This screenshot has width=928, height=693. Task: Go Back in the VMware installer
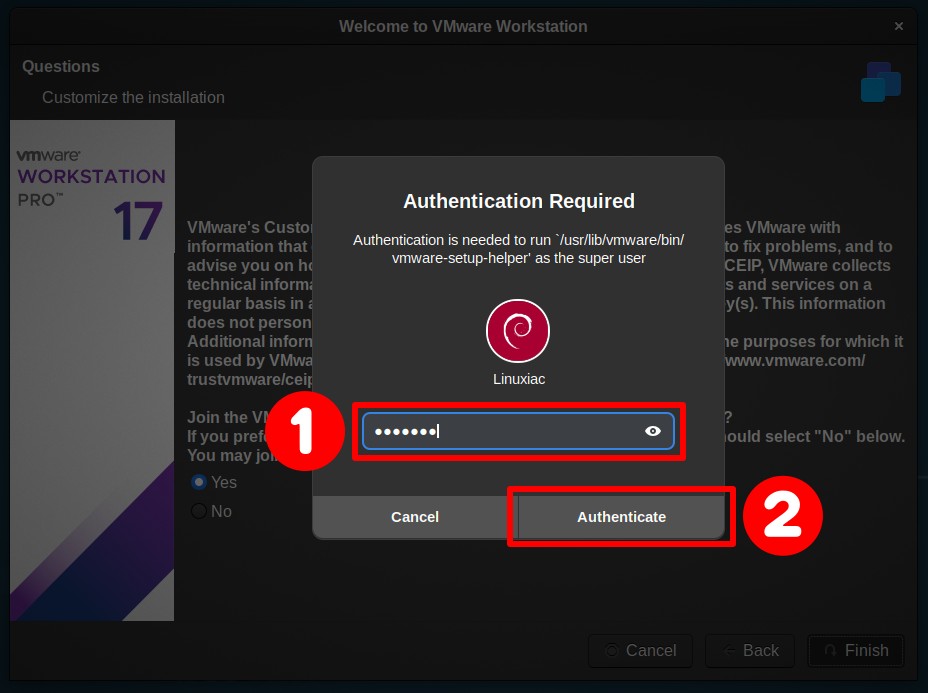(x=750, y=650)
